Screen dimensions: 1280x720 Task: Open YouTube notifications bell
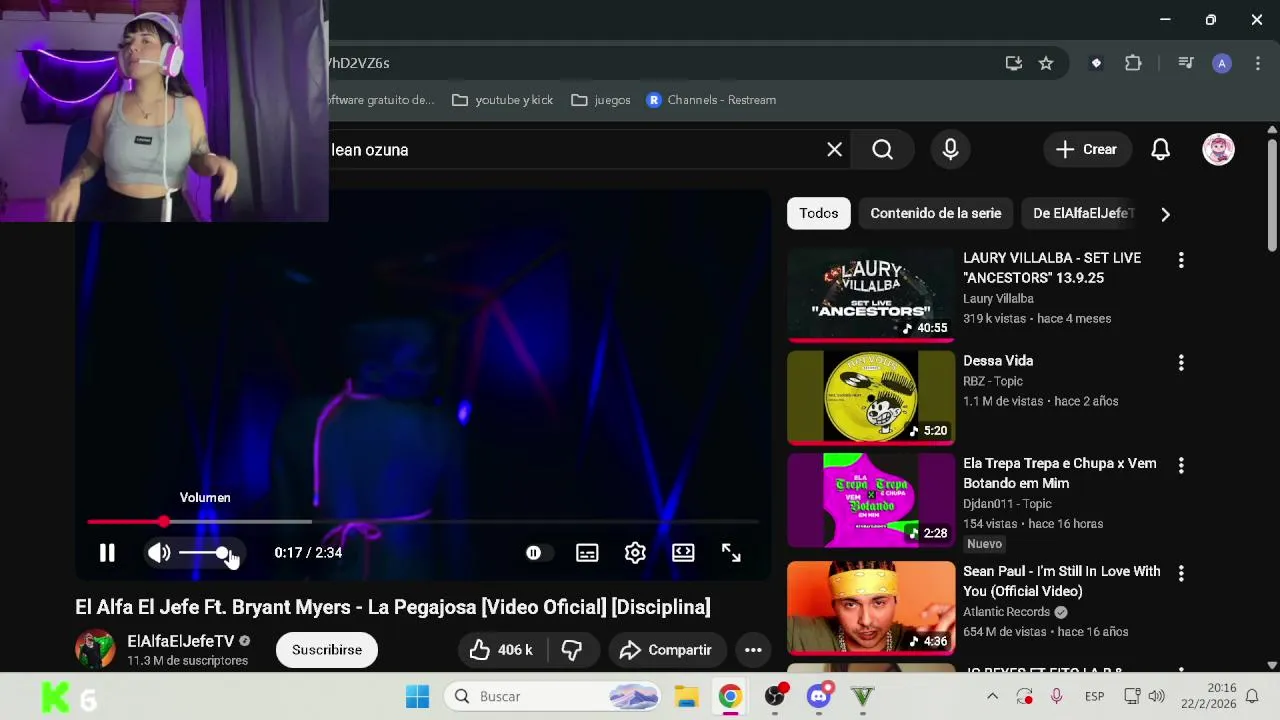click(x=1160, y=149)
